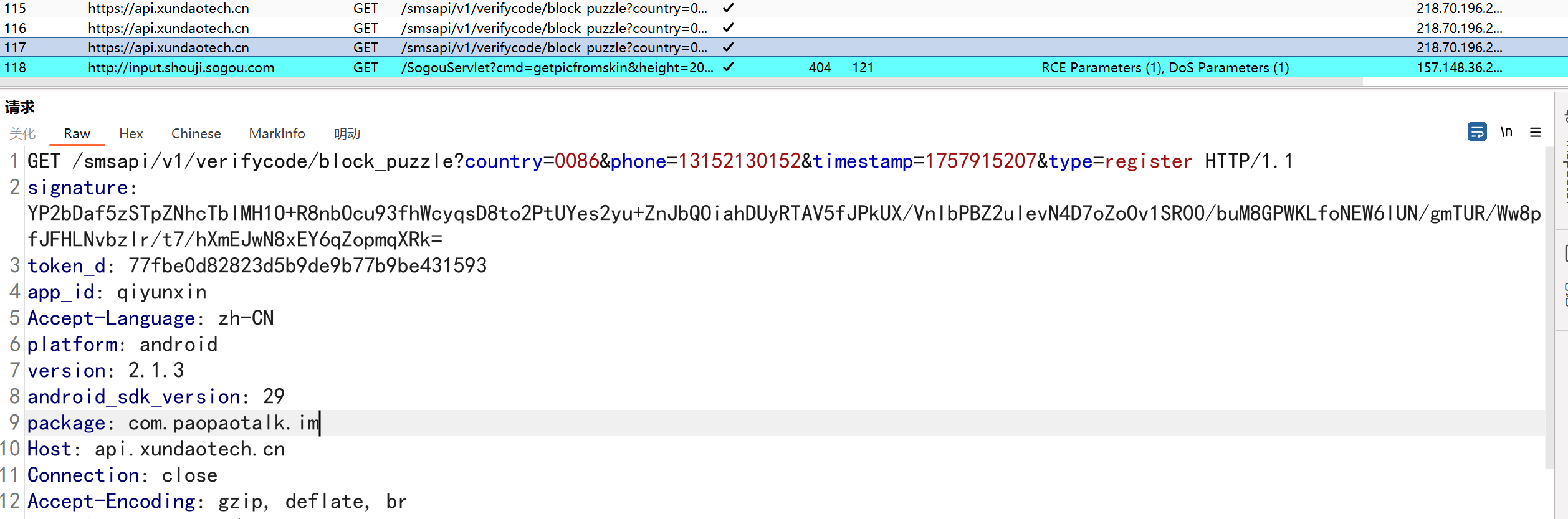The height and width of the screenshot is (519, 1568).
Task: Click the checkmark in row 116
Action: tap(728, 28)
